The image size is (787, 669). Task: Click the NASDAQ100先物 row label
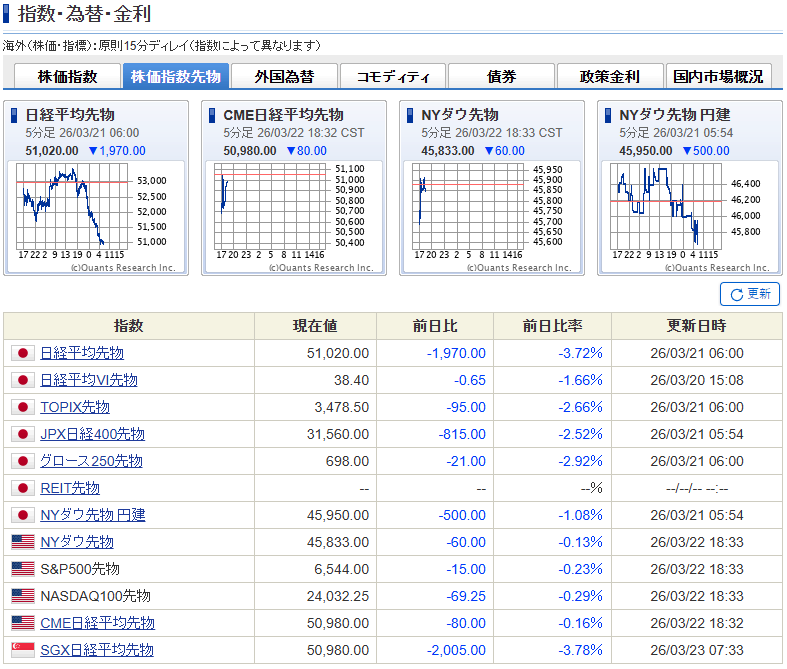pyautogui.click(x=95, y=596)
